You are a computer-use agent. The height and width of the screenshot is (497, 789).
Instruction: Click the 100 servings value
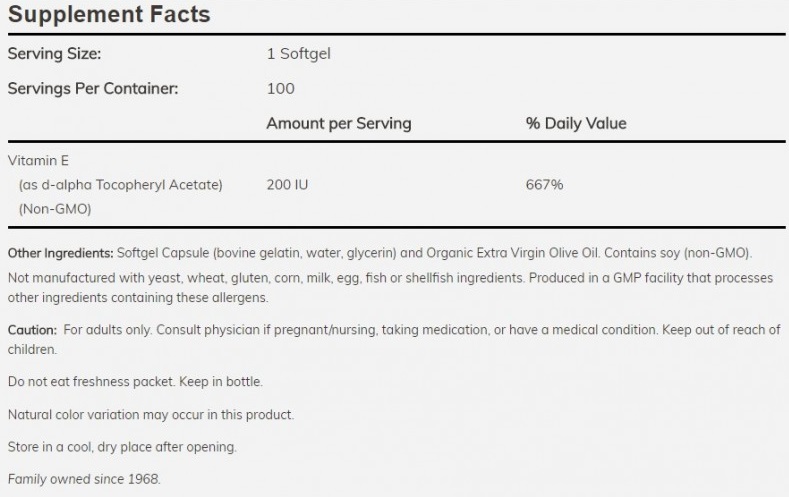pyautogui.click(x=281, y=88)
